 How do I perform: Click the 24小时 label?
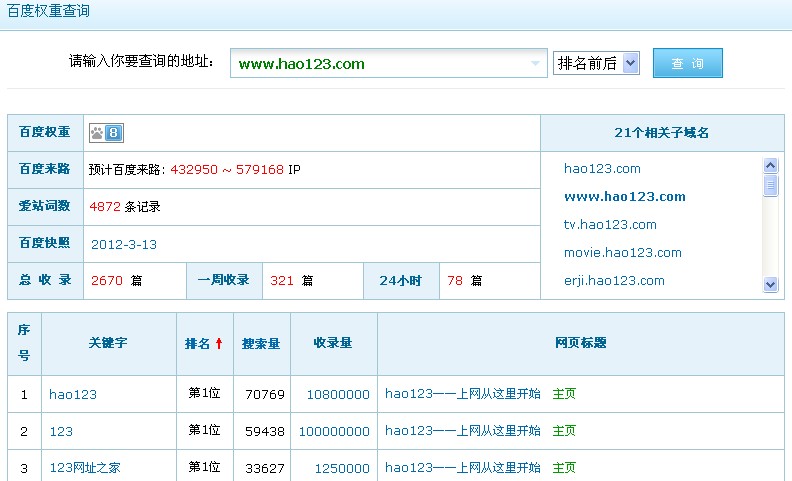(401, 280)
